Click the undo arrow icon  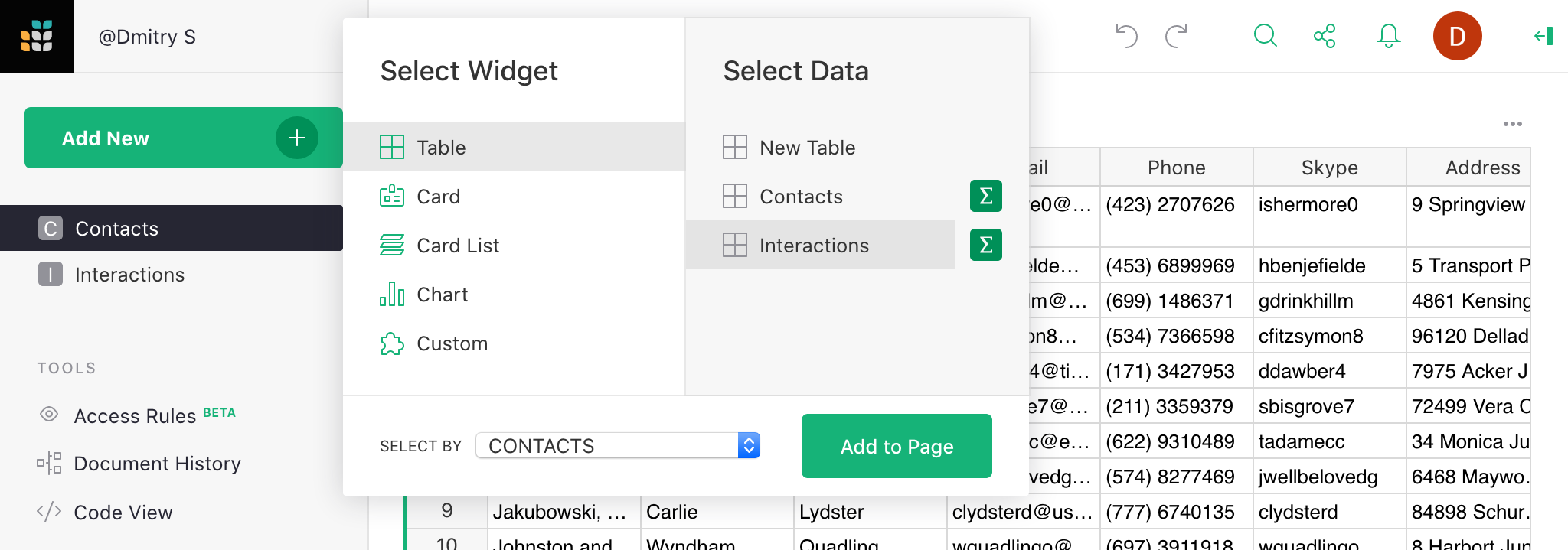coord(1126,36)
